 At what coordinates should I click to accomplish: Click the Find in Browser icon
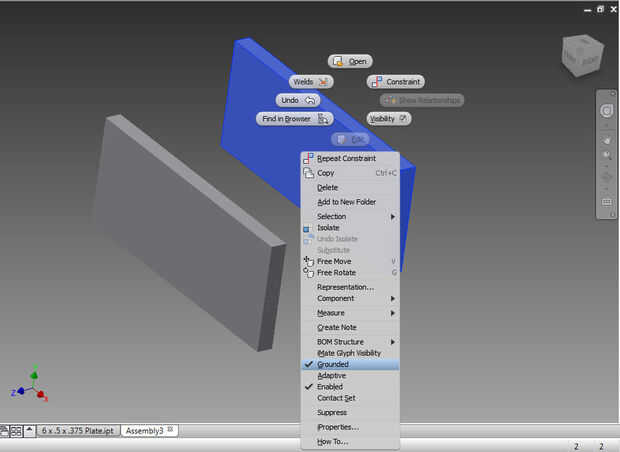coord(323,119)
